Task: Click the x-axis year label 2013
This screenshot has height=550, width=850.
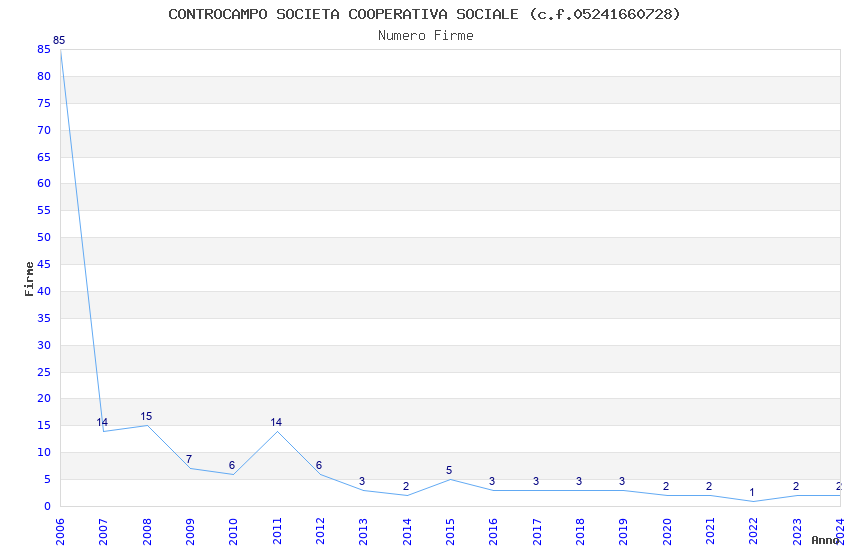Action: [363, 532]
